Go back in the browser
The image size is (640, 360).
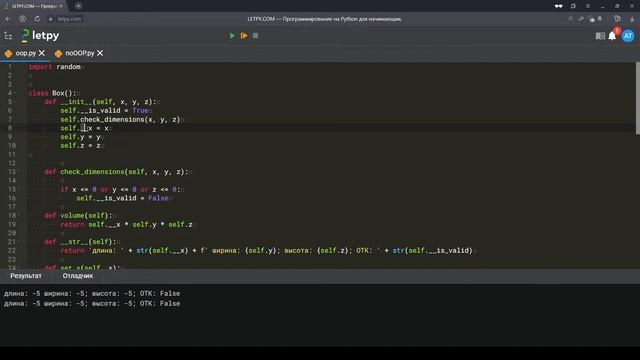coord(8,19)
